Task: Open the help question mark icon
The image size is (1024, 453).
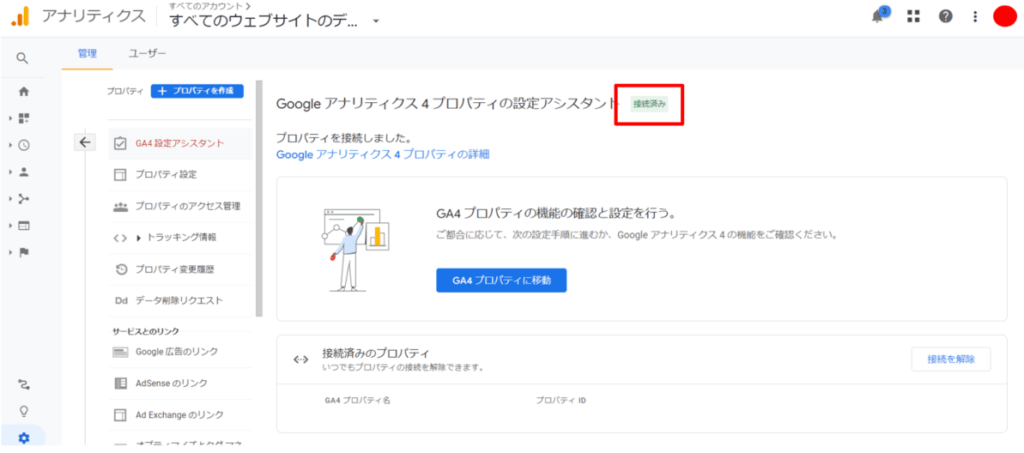Action: tap(945, 16)
